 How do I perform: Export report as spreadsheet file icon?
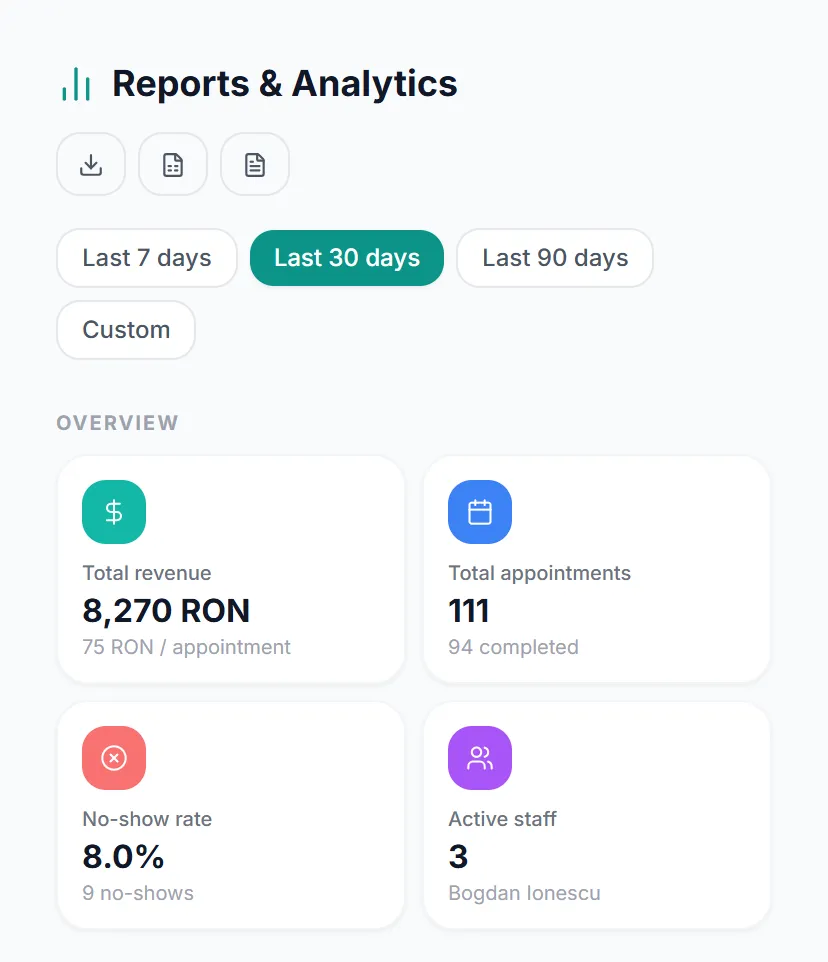(x=173, y=164)
